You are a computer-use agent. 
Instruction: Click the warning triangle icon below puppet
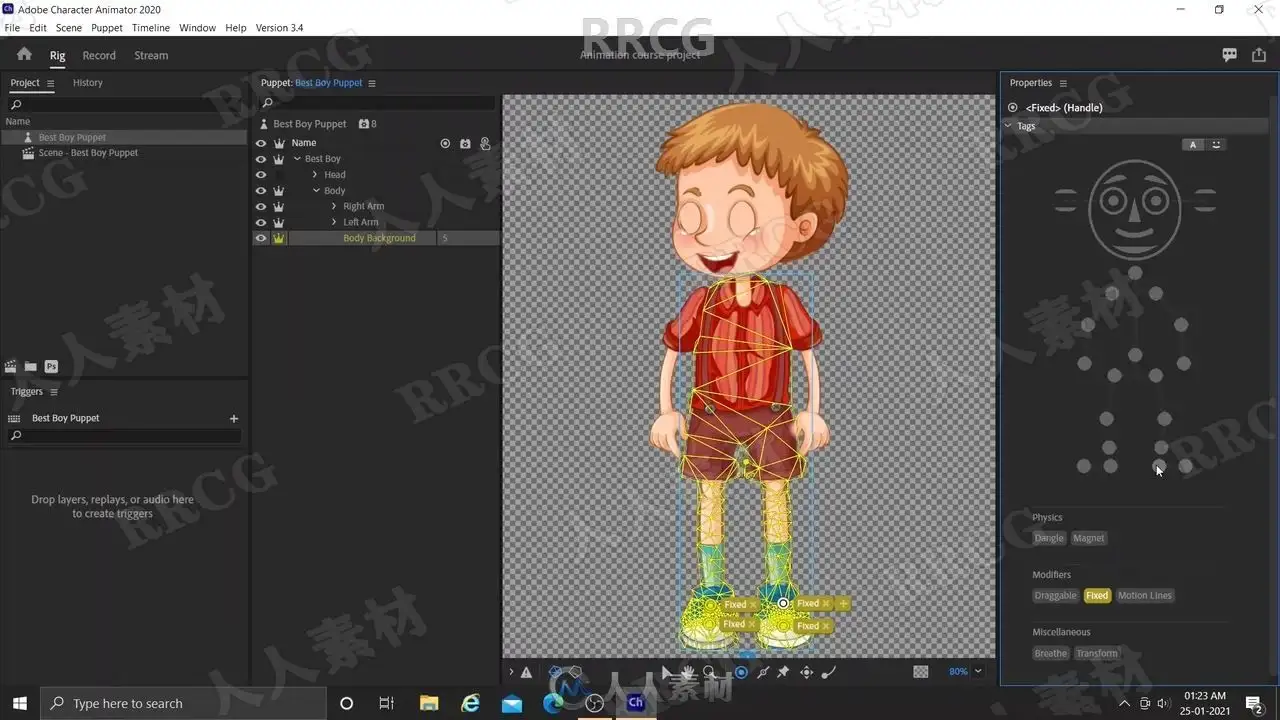526,672
